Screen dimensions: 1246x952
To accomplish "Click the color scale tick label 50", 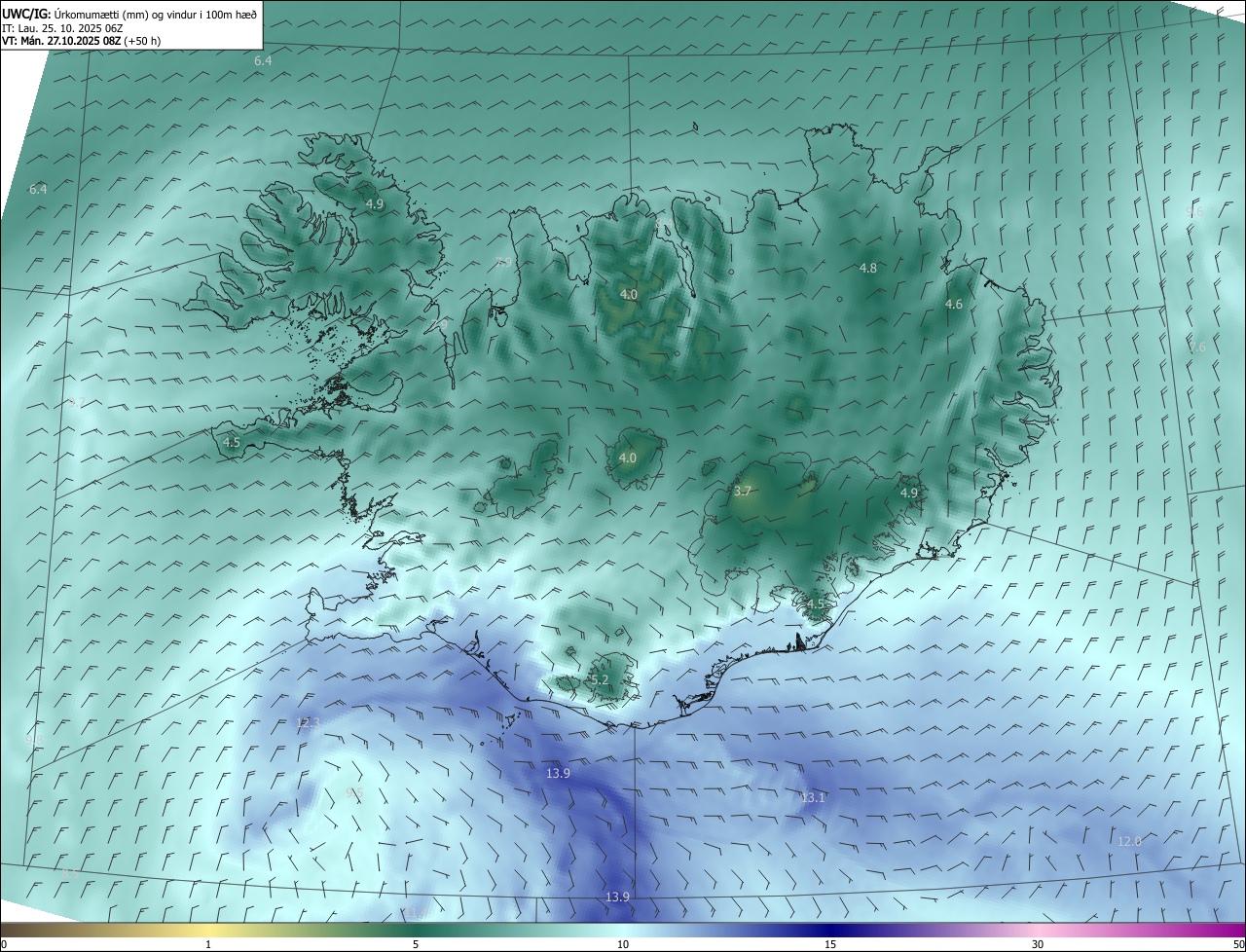I will pyautogui.click(x=1238, y=944).
